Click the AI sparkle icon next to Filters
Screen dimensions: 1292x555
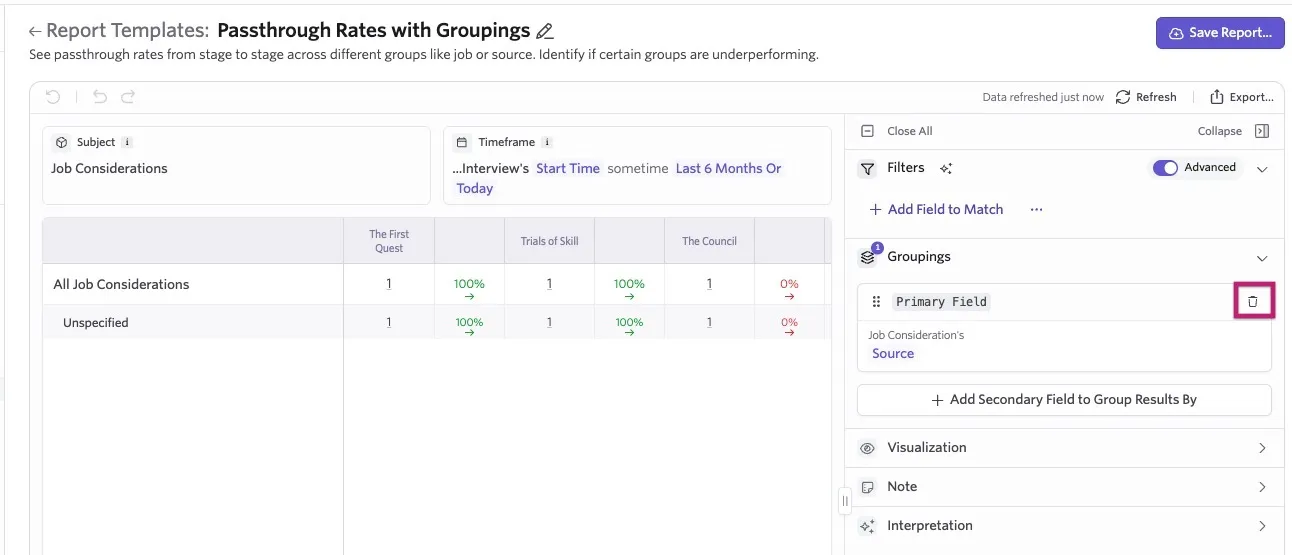(946, 169)
